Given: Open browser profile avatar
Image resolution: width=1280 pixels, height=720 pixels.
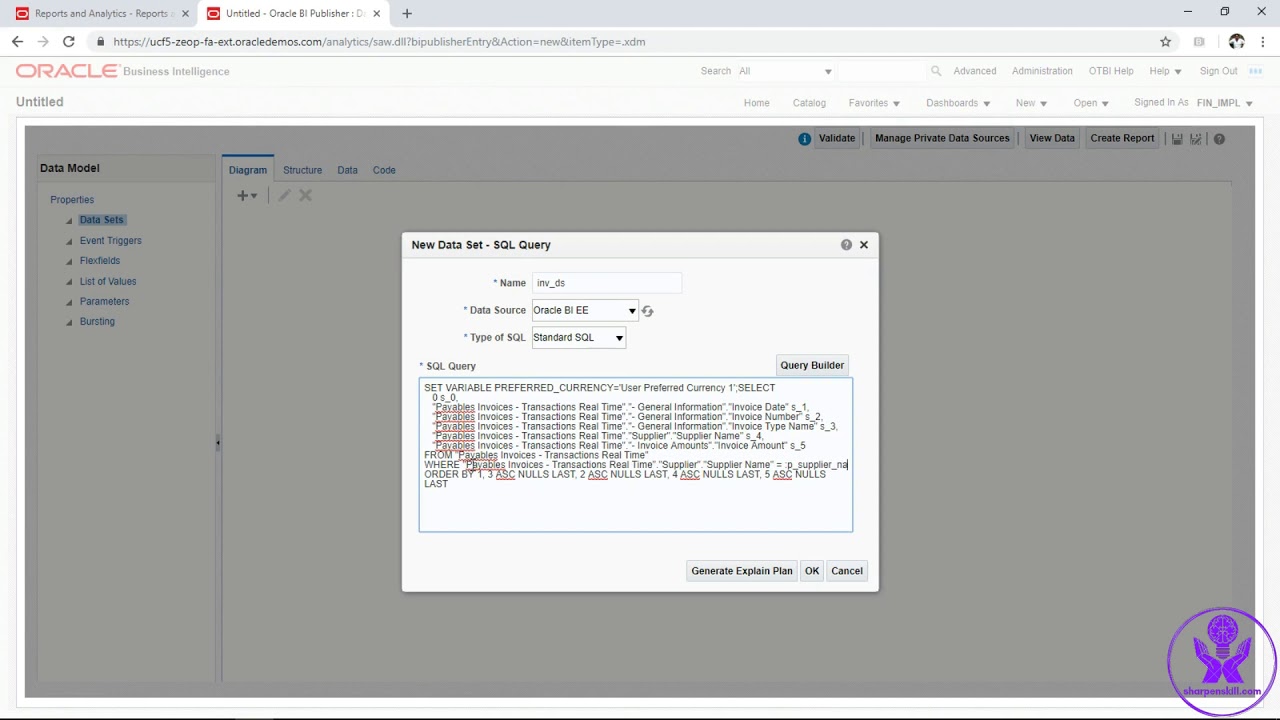Looking at the screenshot, I should (1237, 42).
